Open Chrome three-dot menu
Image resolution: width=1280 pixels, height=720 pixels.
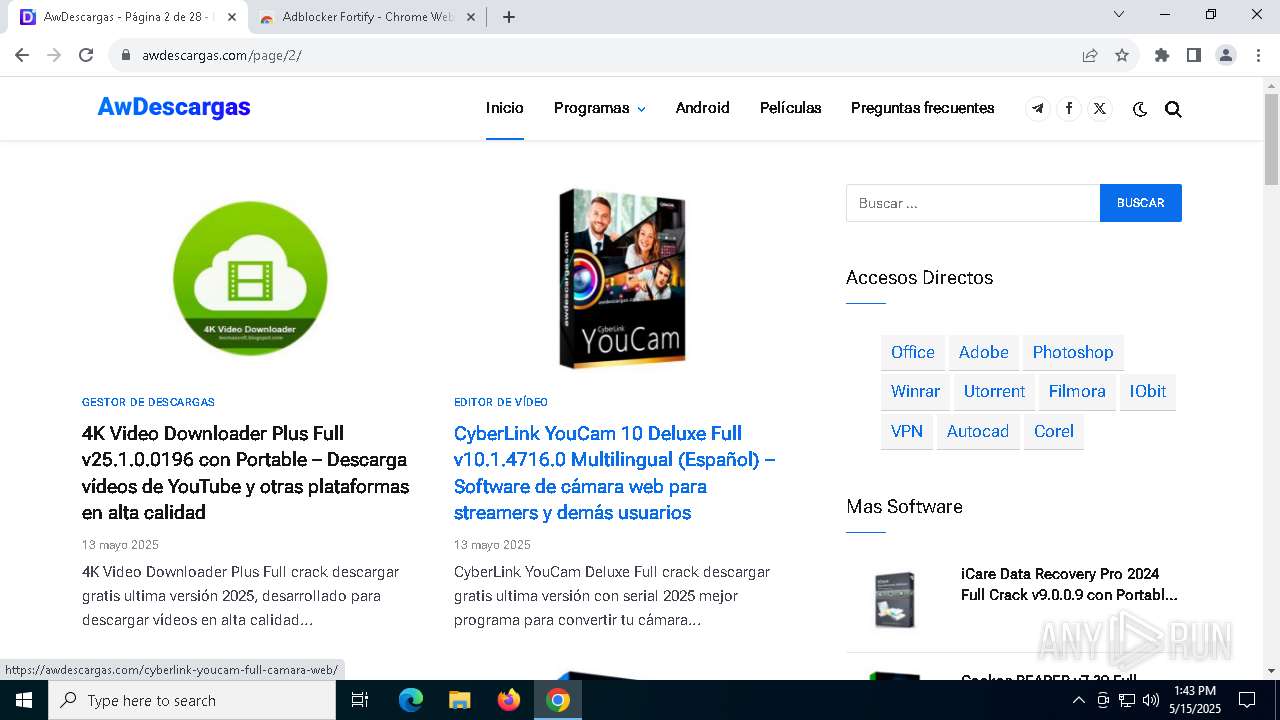(x=1258, y=55)
